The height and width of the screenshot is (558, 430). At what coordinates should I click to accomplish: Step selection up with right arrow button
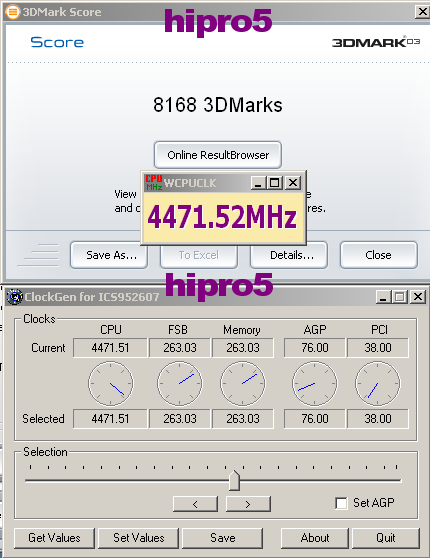(x=248, y=504)
